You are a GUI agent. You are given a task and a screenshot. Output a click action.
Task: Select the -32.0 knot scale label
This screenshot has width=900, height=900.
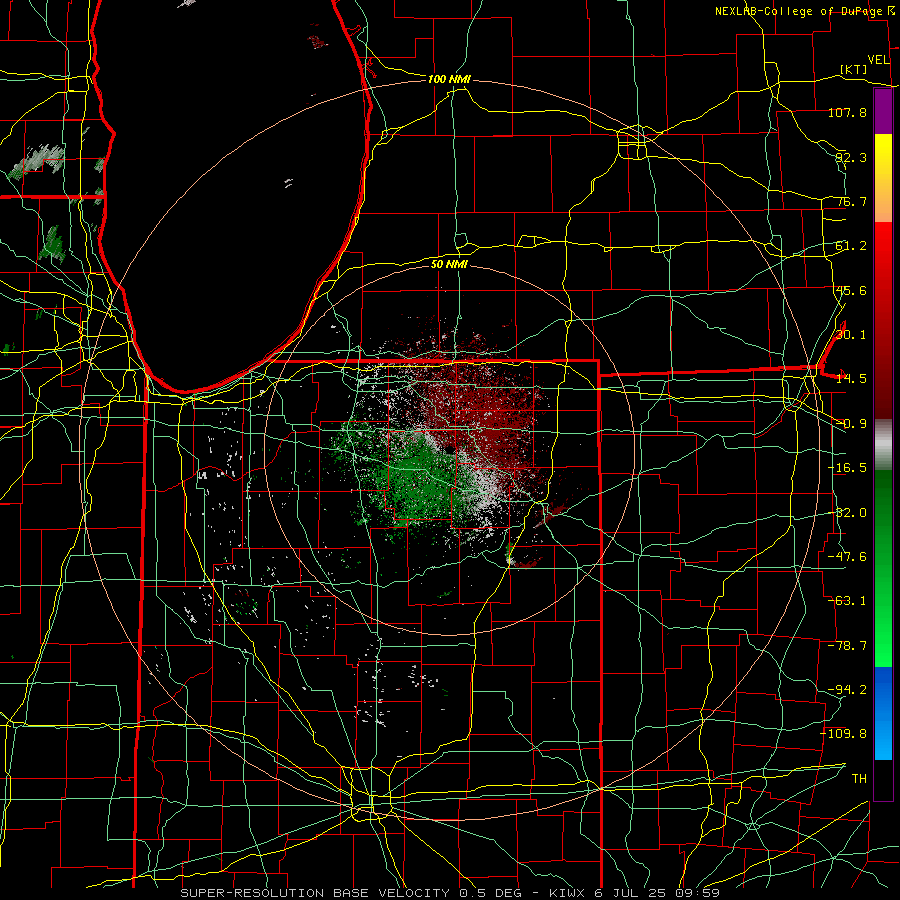pyautogui.click(x=847, y=513)
